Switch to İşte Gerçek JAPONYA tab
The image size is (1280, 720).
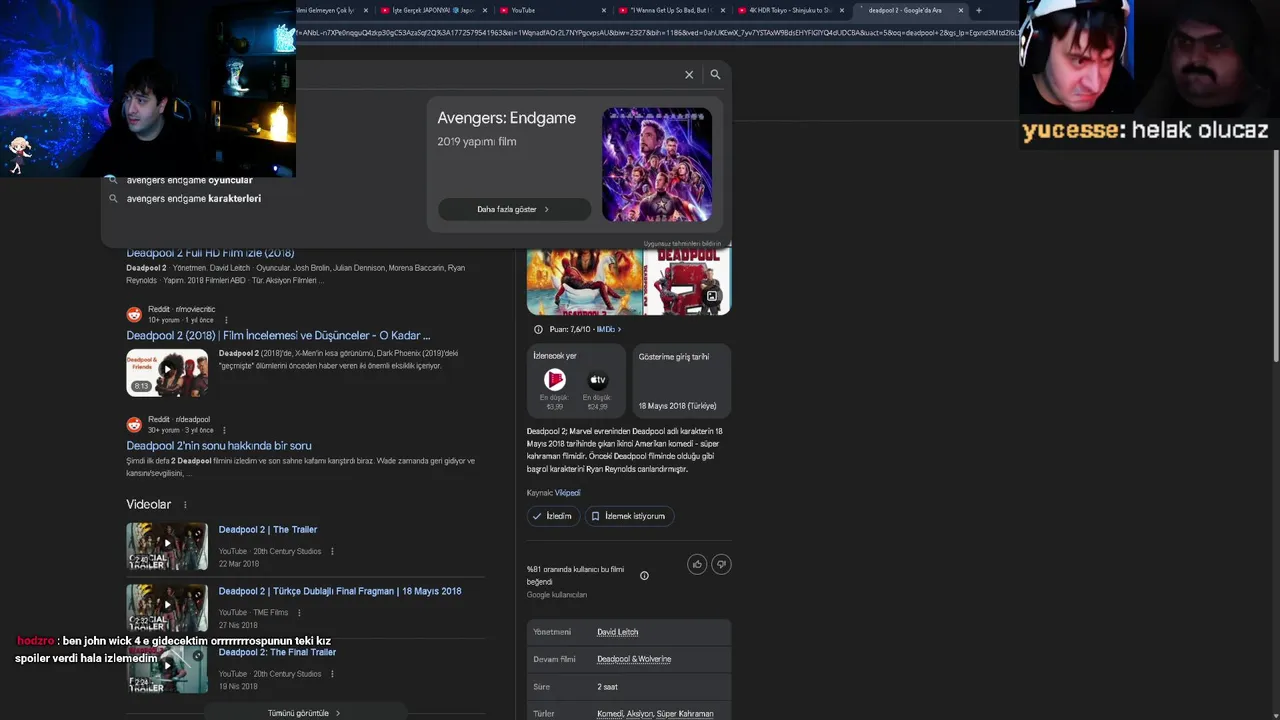(x=432, y=10)
